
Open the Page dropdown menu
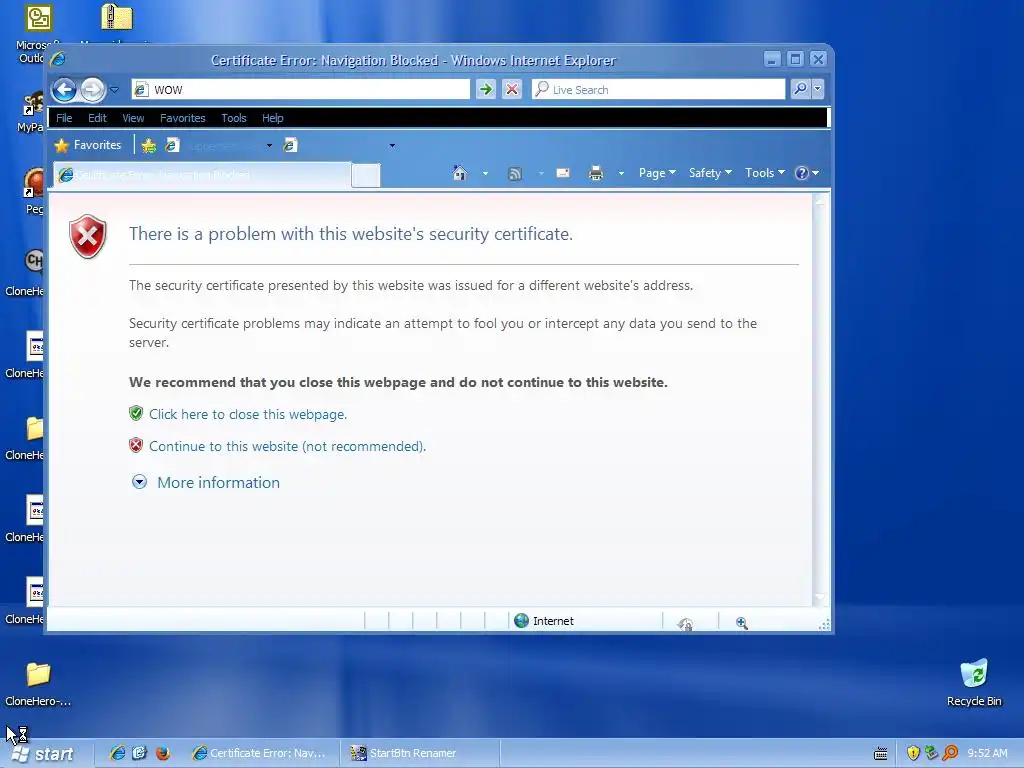(x=657, y=173)
